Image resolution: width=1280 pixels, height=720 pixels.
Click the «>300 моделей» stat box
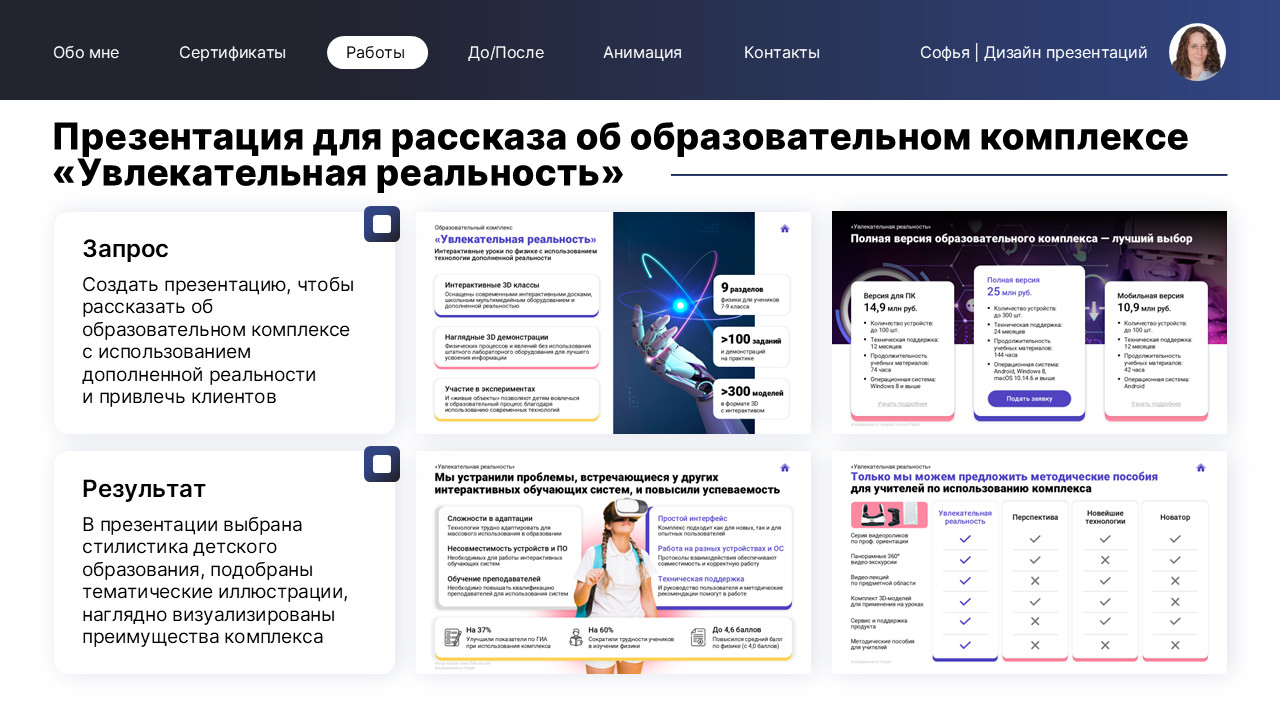[753, 398]
